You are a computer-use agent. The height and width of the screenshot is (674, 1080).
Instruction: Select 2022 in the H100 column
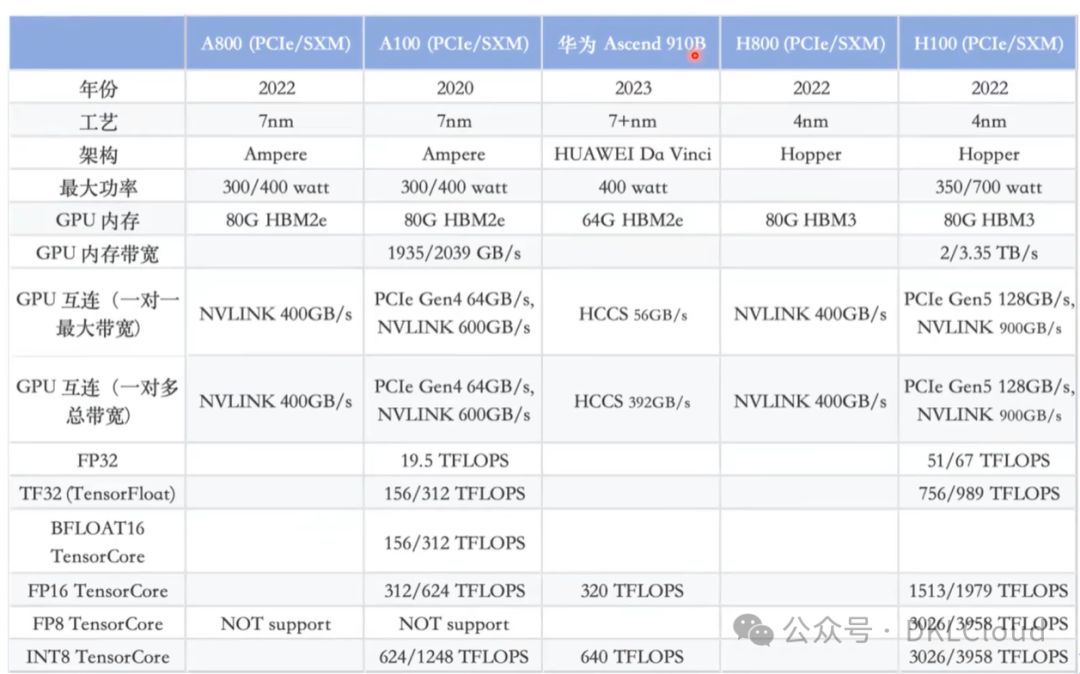point(989,88)
